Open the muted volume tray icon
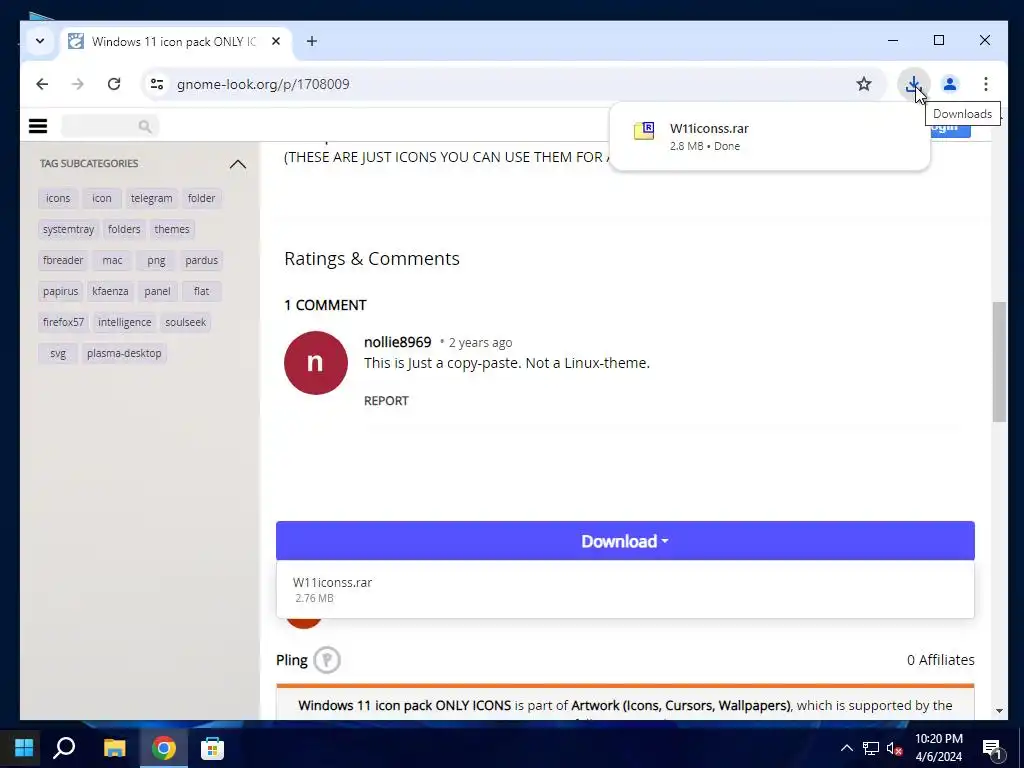Viewport: 1024px width, 768px height. pyautogui.click(x=894, y=748)
